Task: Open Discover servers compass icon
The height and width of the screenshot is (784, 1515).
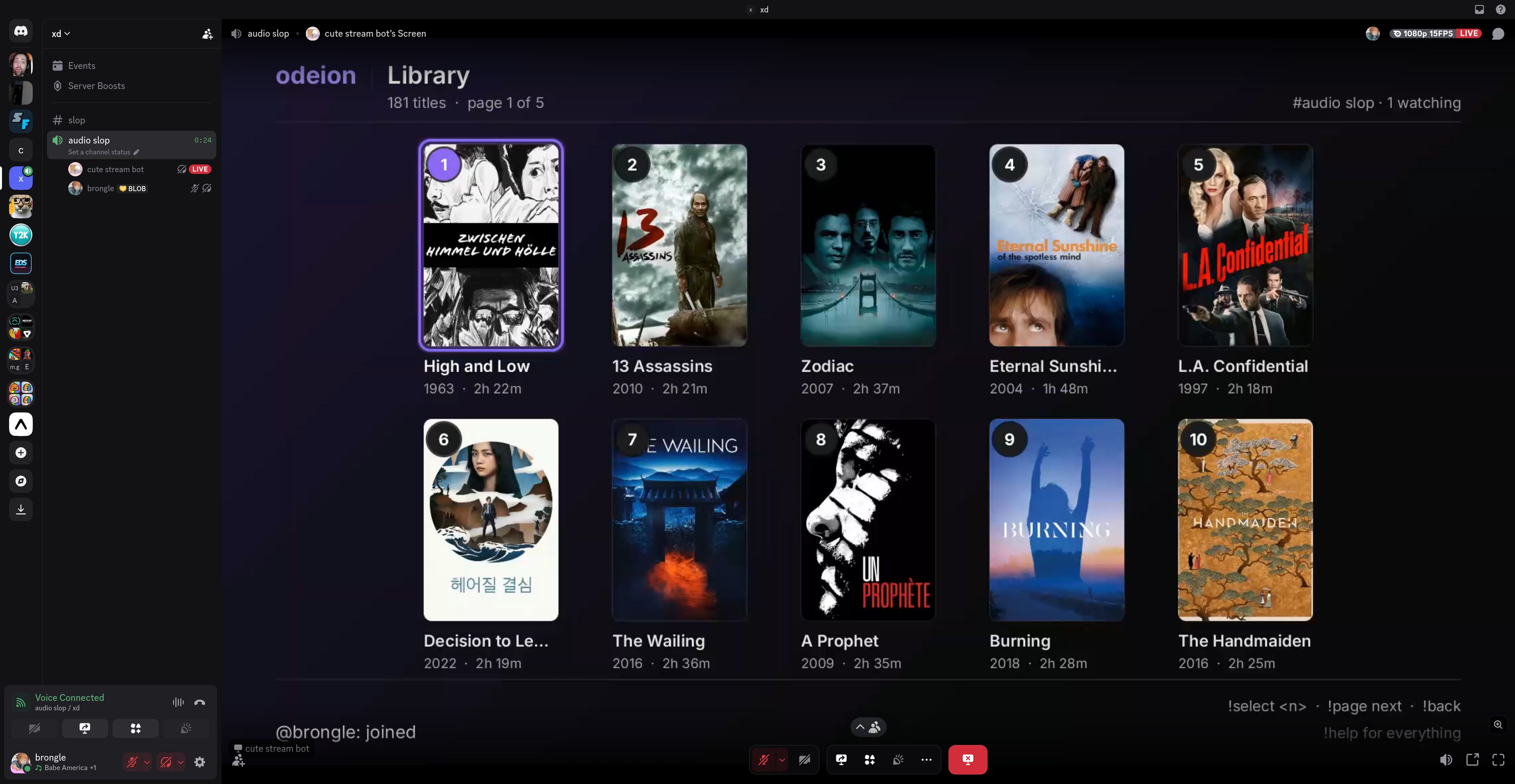Action: point(21,481)
